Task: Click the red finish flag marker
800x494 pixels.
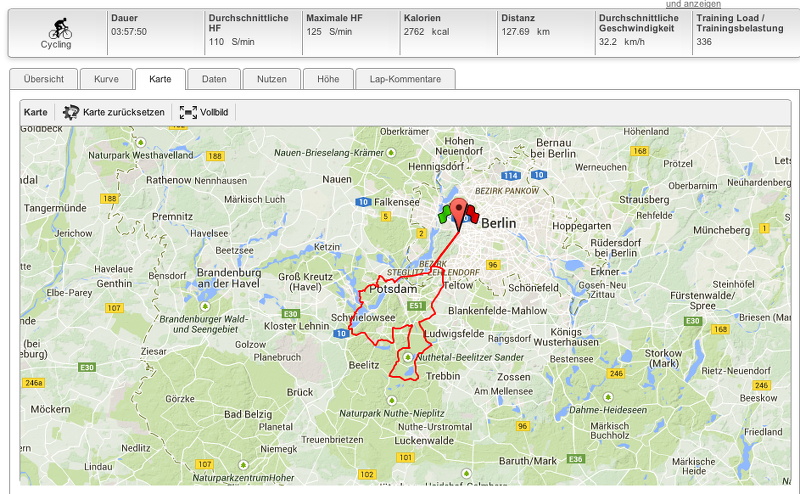Action: [x=472, y=214]
